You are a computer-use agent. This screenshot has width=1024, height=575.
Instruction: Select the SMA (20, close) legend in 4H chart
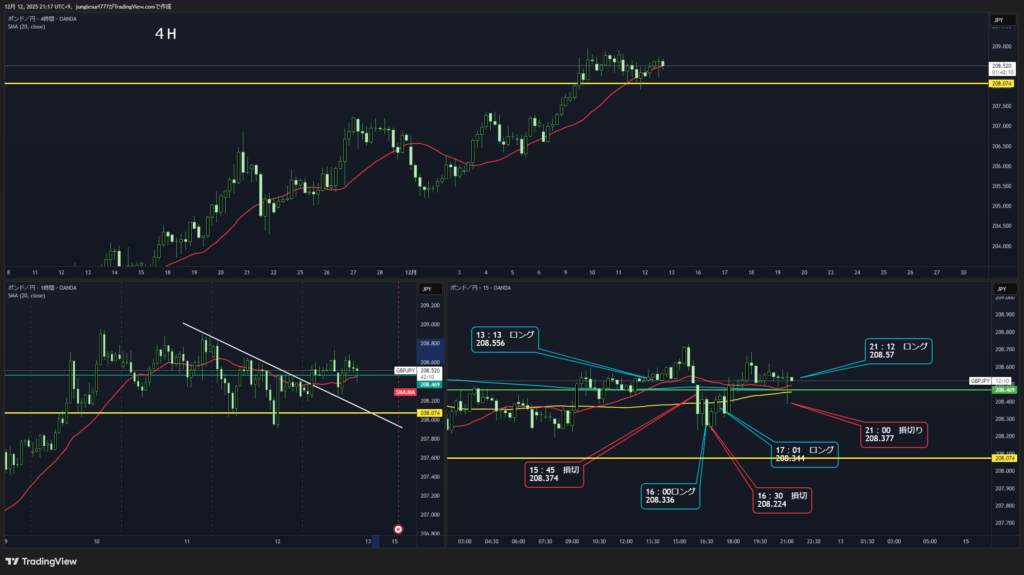coord(27,27)
